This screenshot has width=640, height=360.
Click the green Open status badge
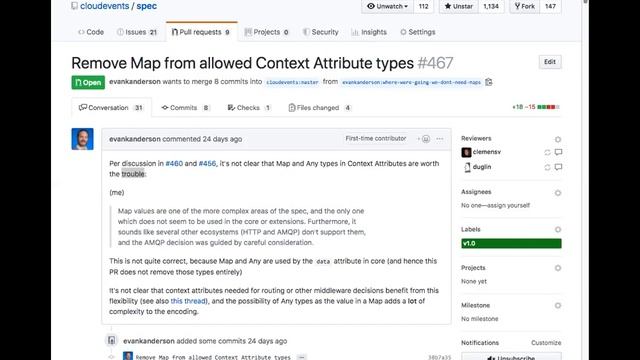pyautogui.click(x=88, y=82)
